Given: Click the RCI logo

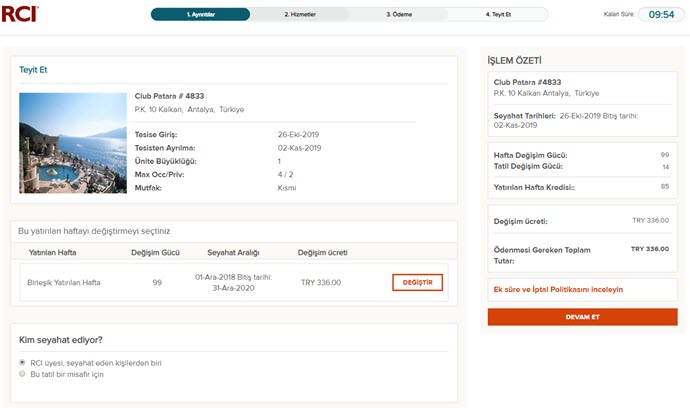Looking at the screenshot, I should (20, 14).
